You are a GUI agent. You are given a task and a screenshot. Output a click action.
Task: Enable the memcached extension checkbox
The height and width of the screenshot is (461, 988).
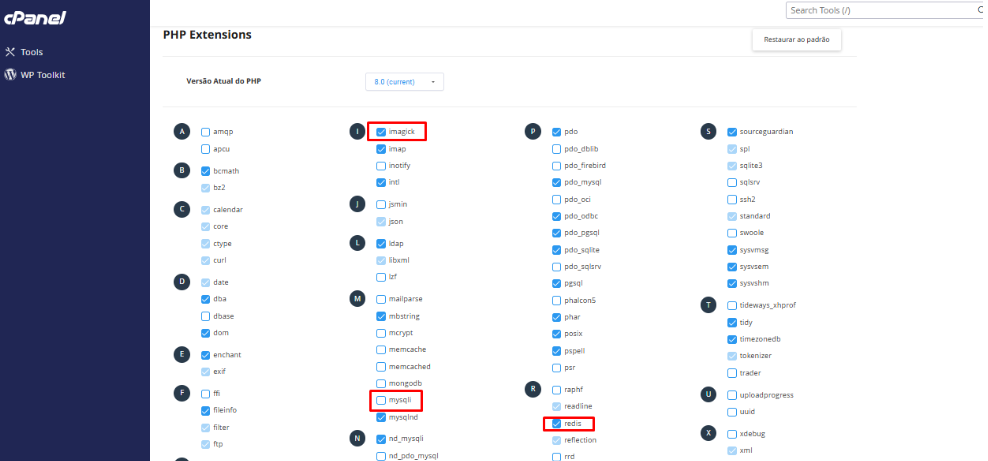click(381, 367)
